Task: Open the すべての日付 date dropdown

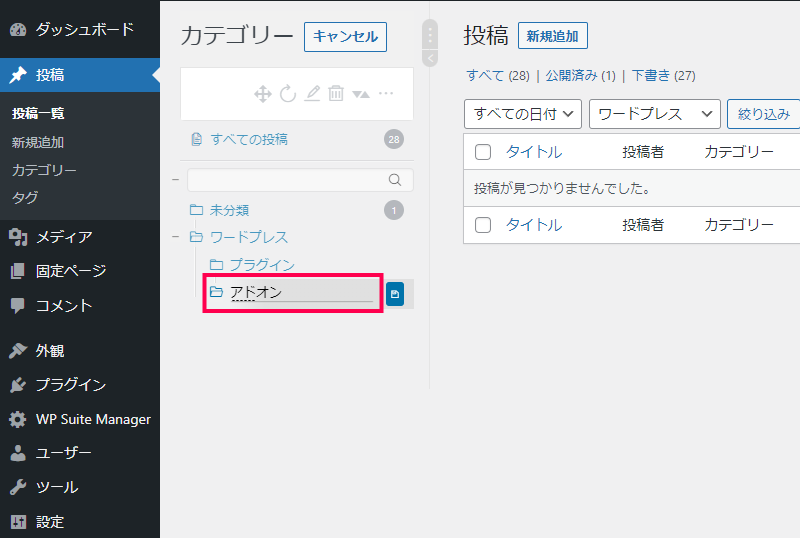Action: coord(523,114)
